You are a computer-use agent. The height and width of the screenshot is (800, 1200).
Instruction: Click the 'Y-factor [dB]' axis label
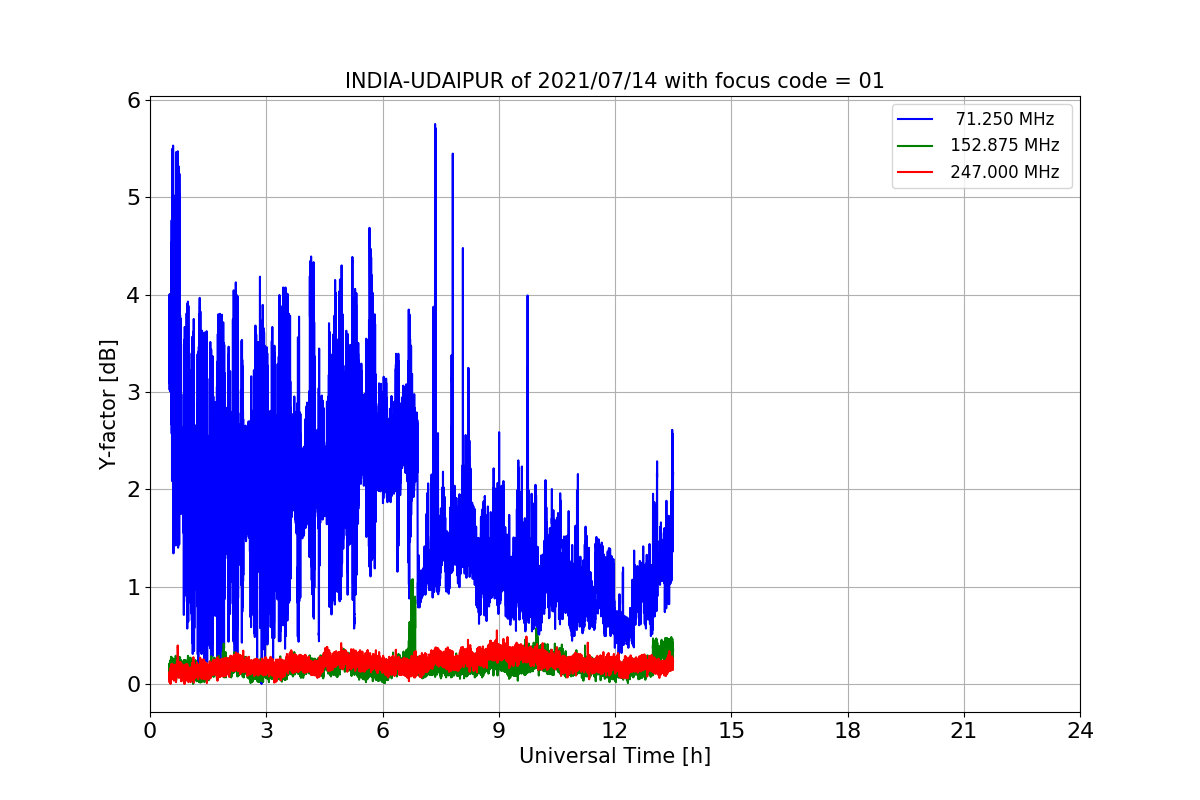coord(108,405)
